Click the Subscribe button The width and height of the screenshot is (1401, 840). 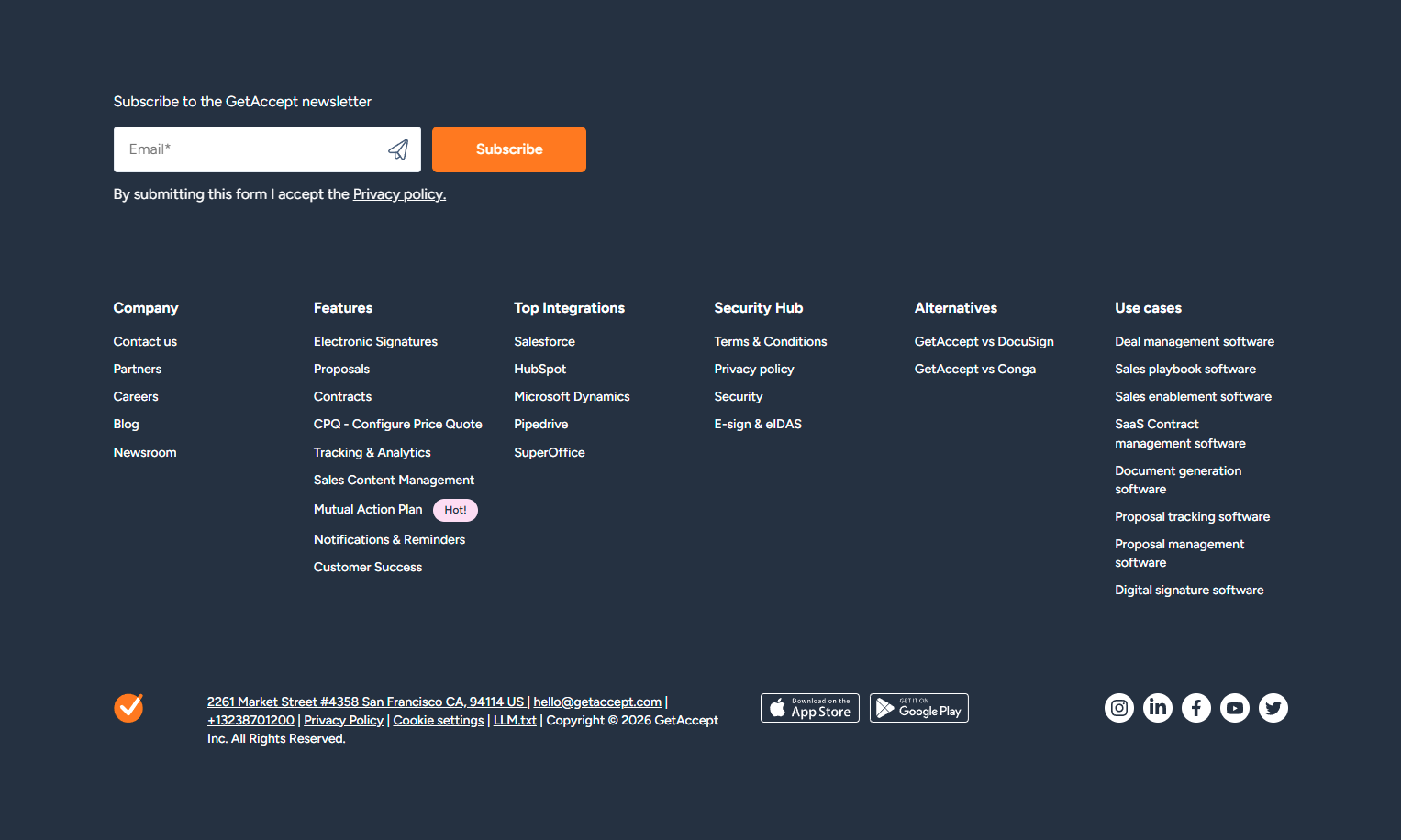coord(508,149)
